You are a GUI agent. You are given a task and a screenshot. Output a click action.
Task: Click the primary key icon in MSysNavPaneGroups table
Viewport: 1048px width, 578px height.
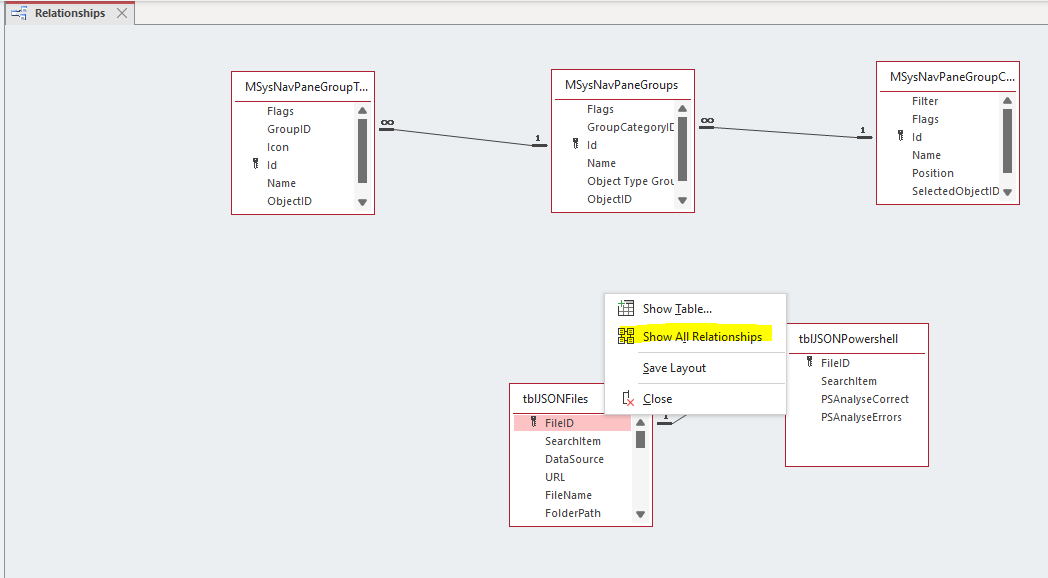tap(575, 144)
